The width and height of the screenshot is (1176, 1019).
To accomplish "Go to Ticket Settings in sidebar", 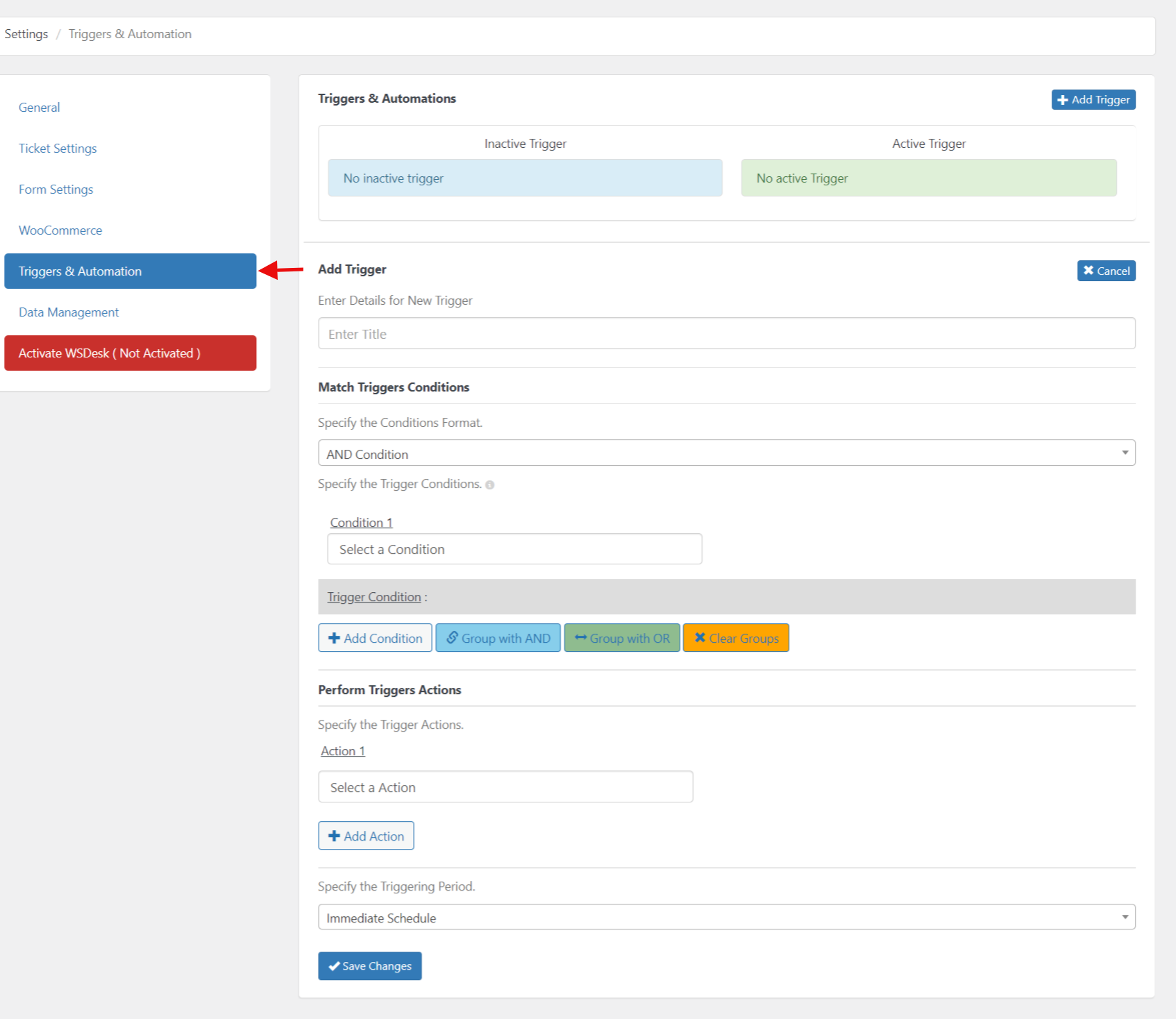I will point(58,148).
